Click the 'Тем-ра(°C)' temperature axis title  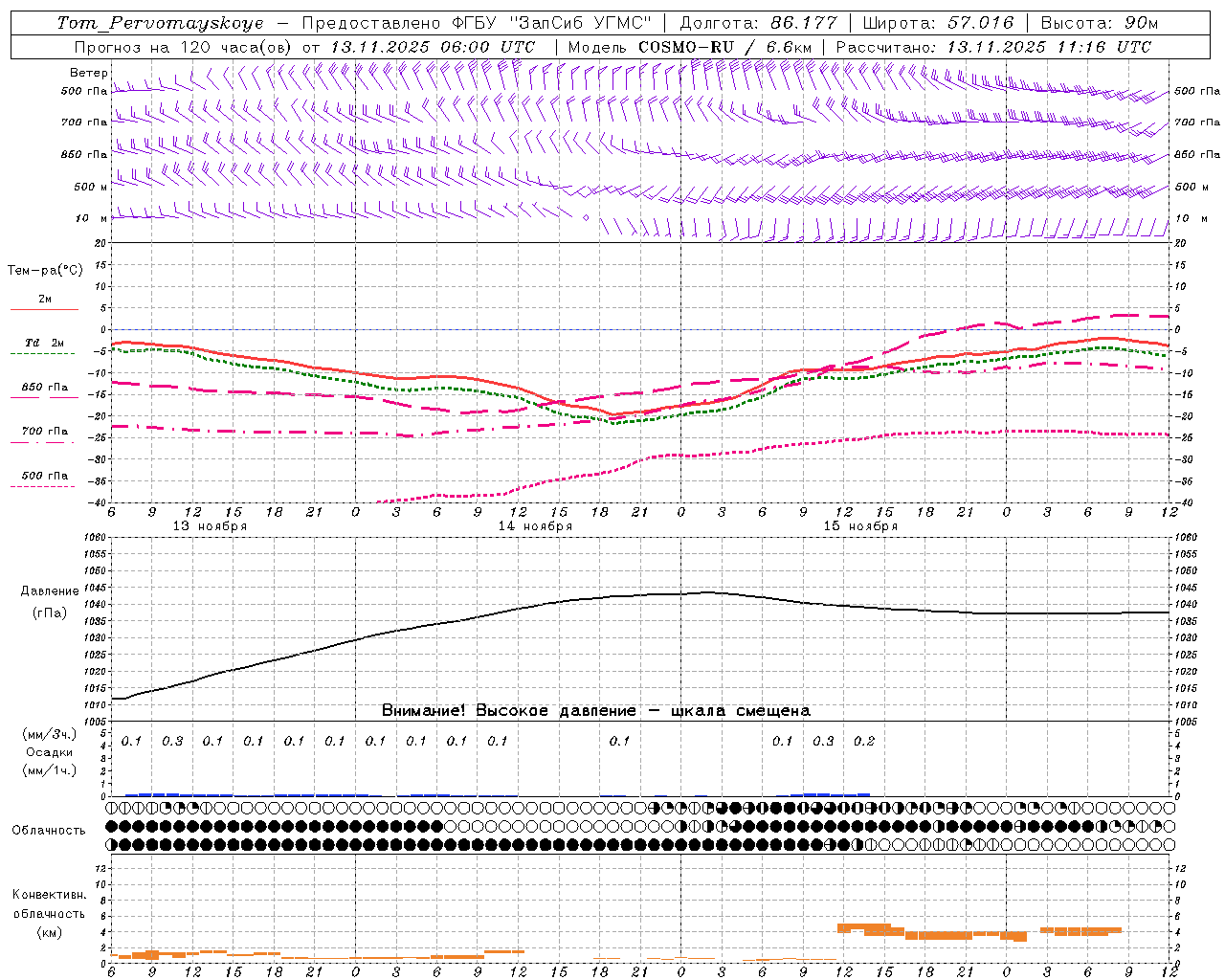45,270
